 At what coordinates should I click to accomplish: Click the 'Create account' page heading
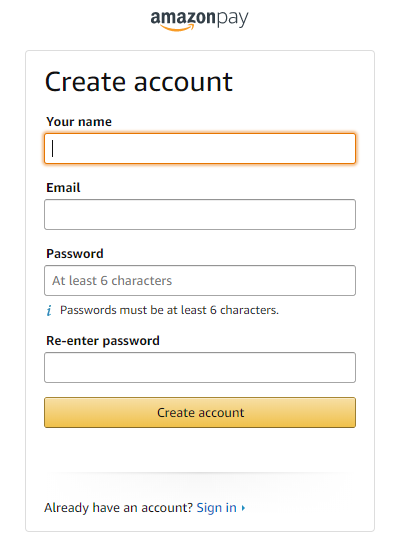(x=139, y=82)
